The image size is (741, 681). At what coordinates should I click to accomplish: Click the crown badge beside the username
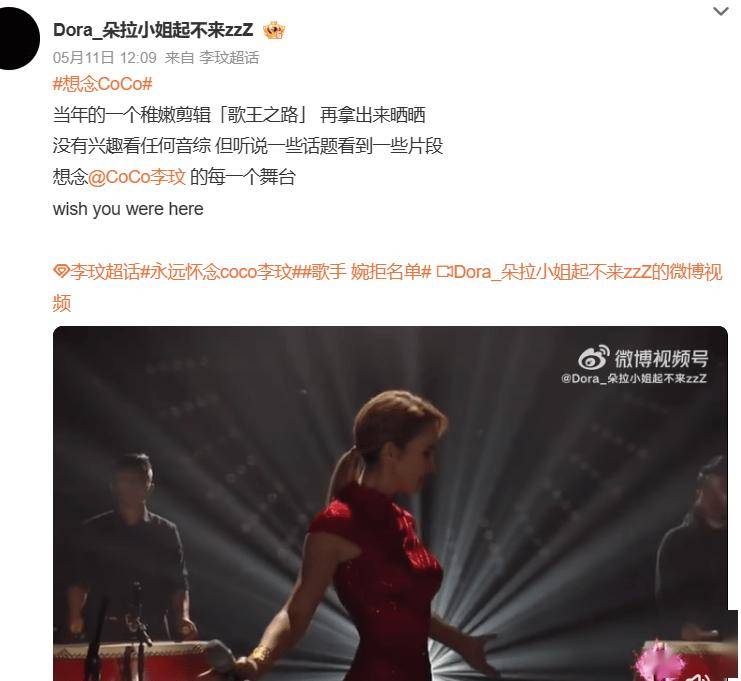(x=275, y=31)
